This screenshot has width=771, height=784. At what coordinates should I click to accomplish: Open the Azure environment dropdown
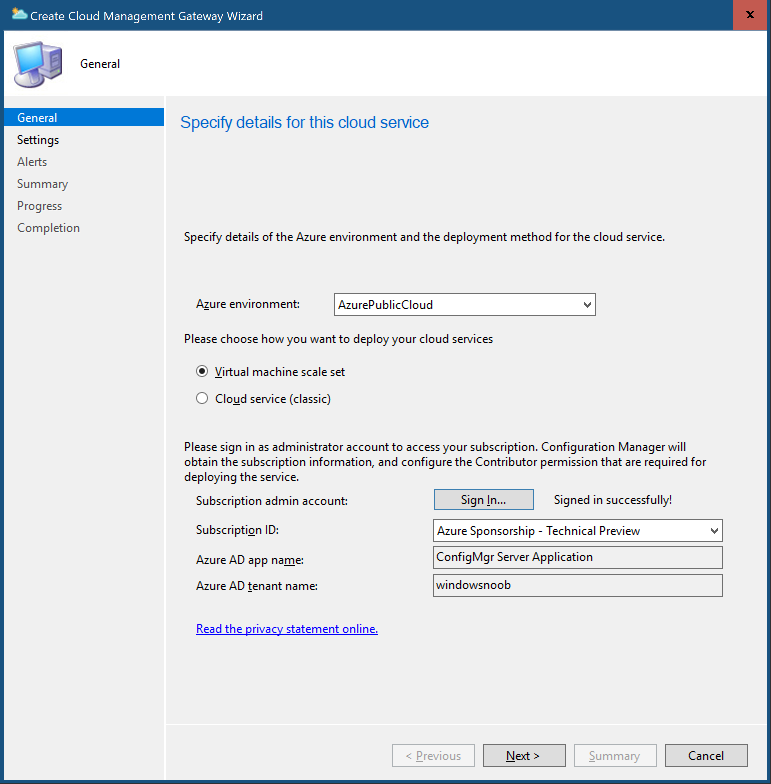click(x=464, y=304)
